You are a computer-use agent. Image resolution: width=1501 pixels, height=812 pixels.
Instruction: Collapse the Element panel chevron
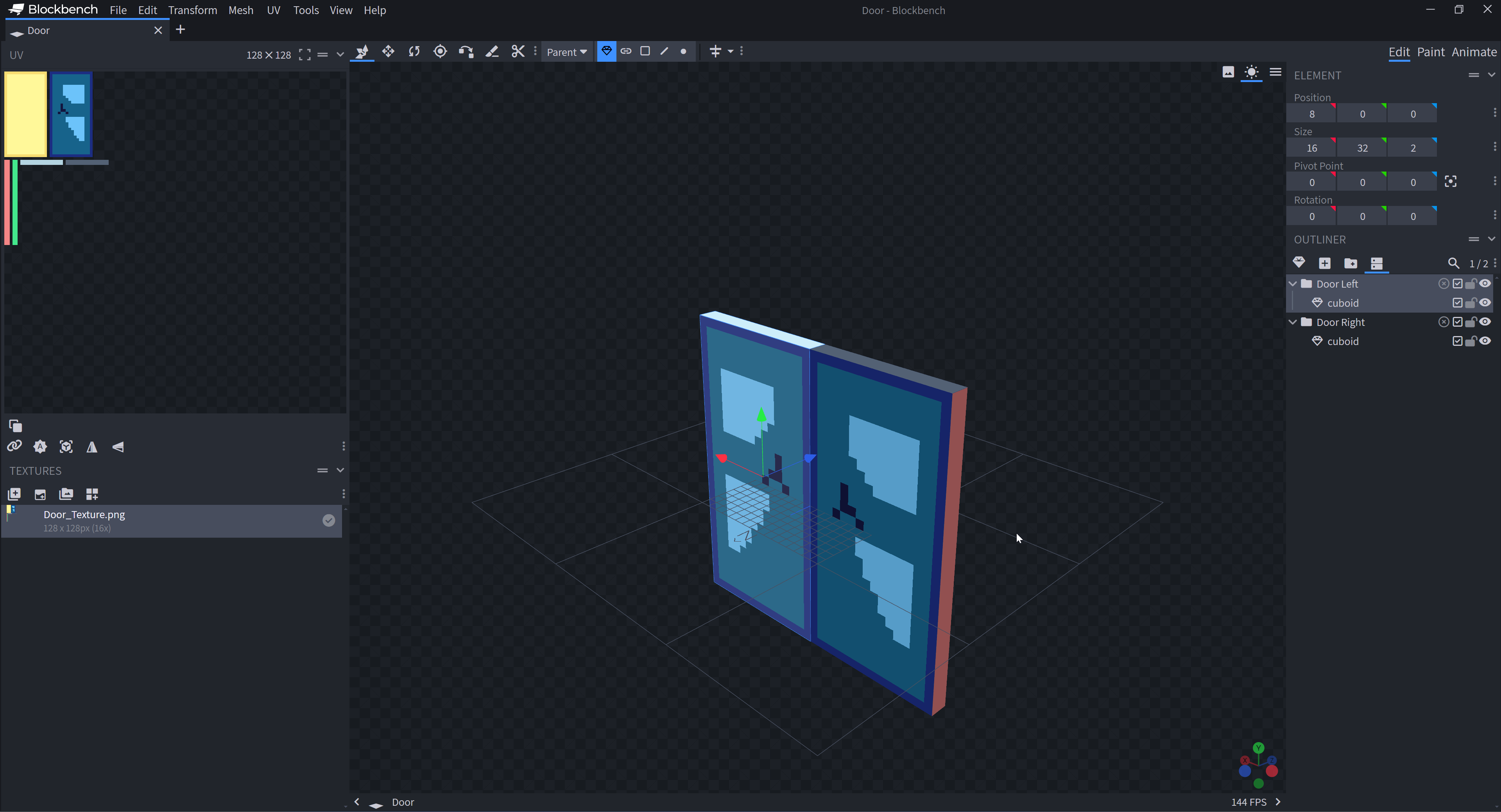1492,75
